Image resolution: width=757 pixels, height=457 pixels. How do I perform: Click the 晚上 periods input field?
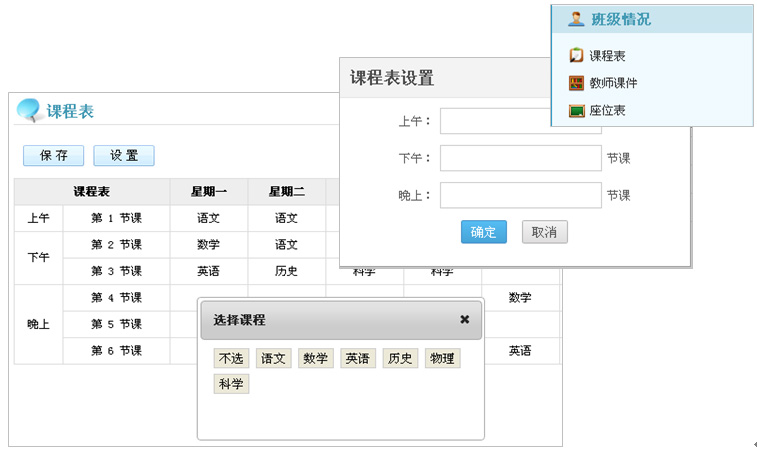(x=520, y=195)
